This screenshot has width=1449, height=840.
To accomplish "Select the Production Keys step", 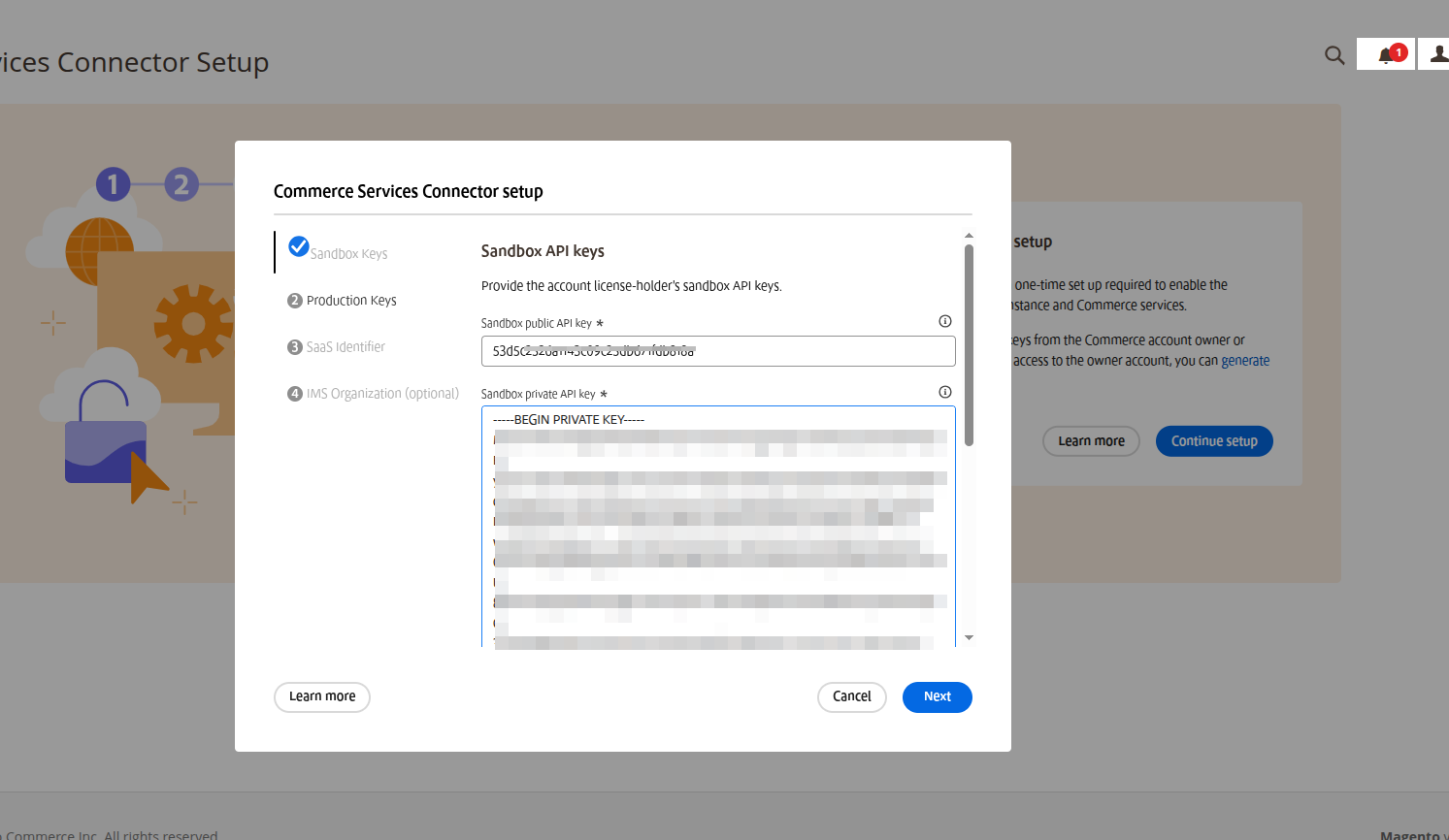I will [351, 301].
